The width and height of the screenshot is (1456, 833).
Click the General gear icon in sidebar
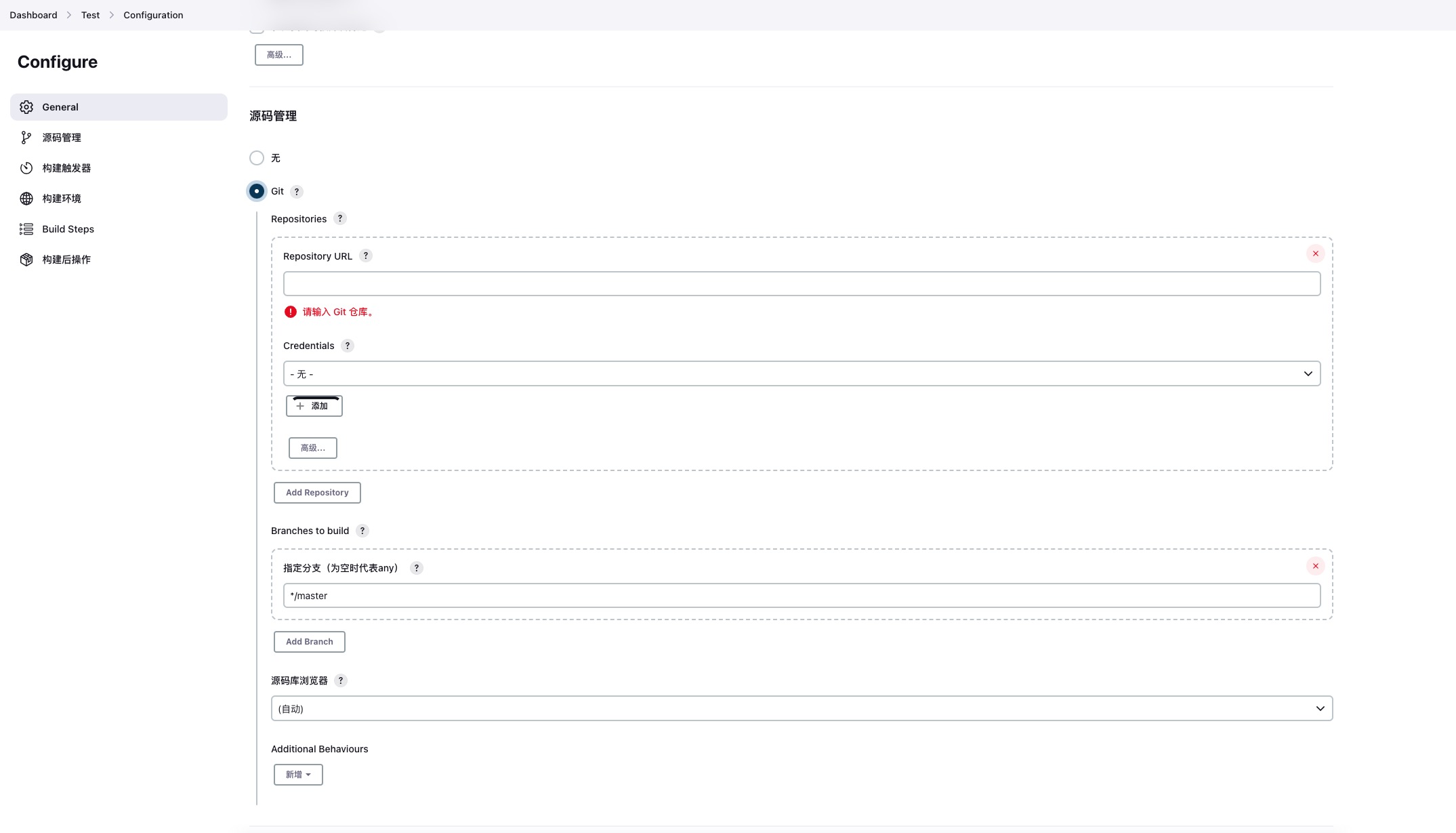26,107
